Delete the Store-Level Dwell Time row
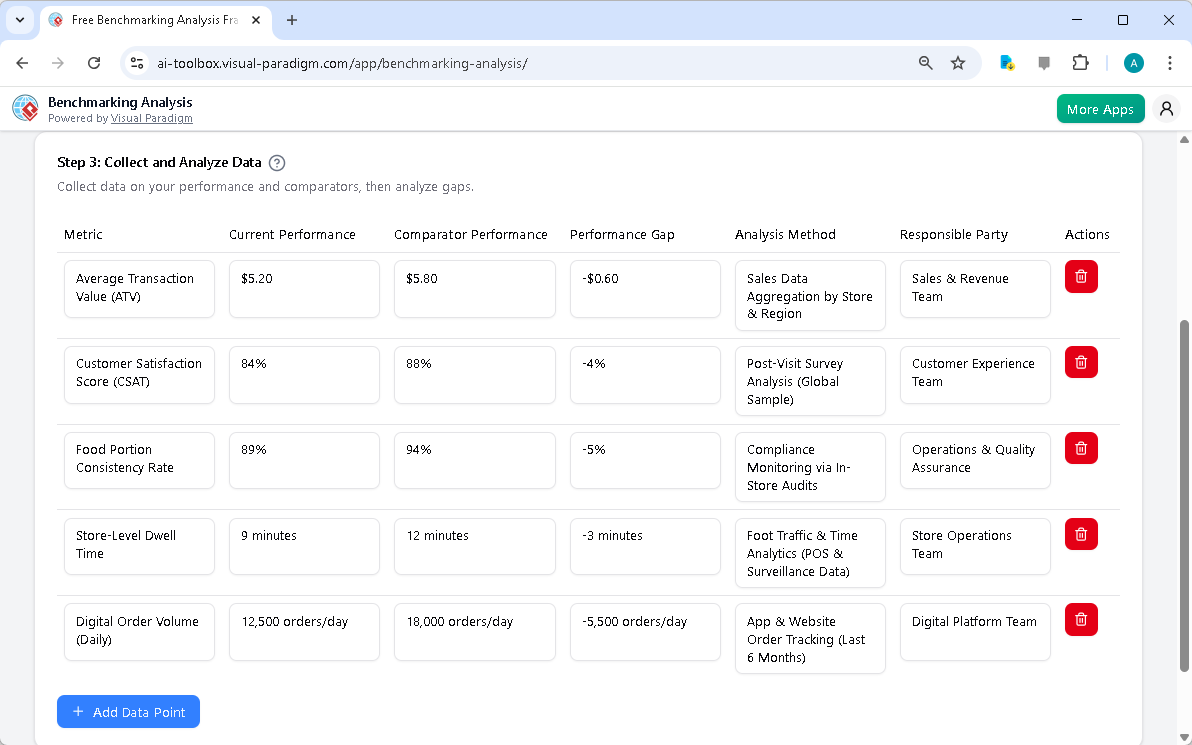 (1081, 534)
